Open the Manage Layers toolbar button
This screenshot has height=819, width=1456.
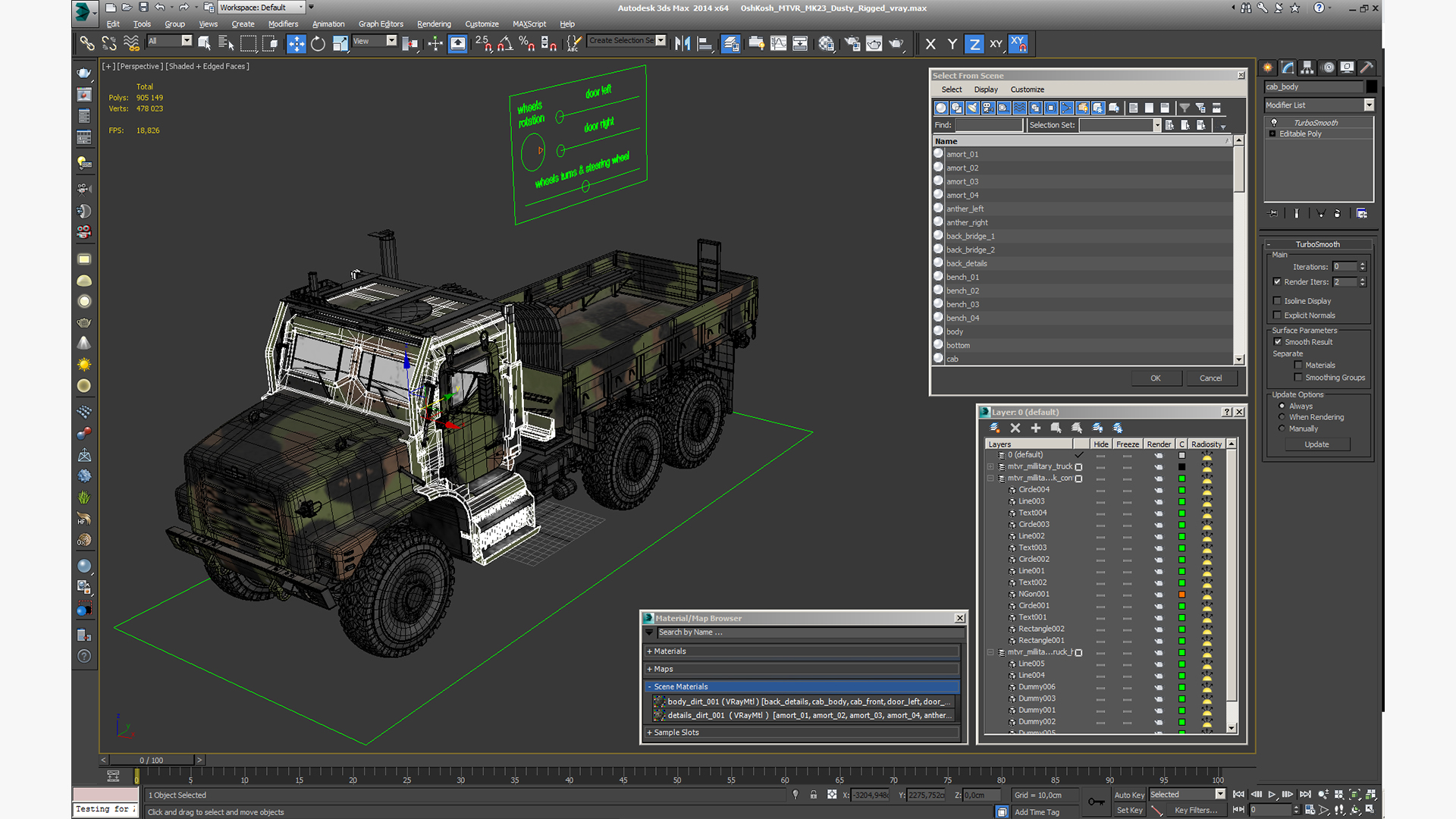coord(731,44)
